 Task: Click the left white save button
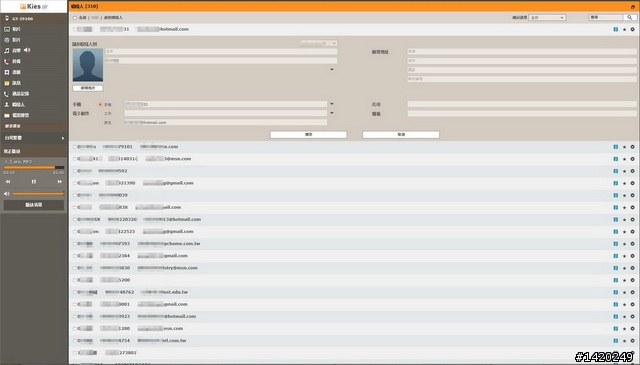coord(309,134)
